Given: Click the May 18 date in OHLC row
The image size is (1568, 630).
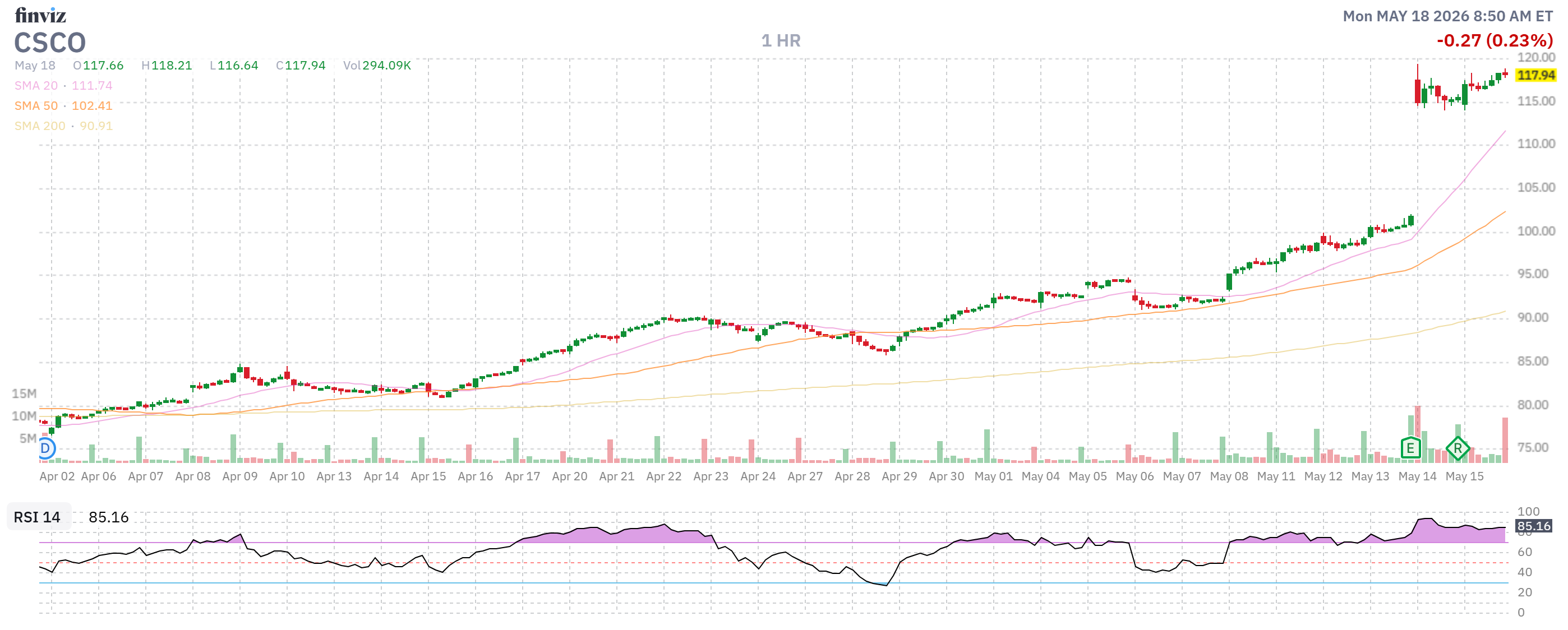Looking at the screenshot, I should click(x=35, y=66).
